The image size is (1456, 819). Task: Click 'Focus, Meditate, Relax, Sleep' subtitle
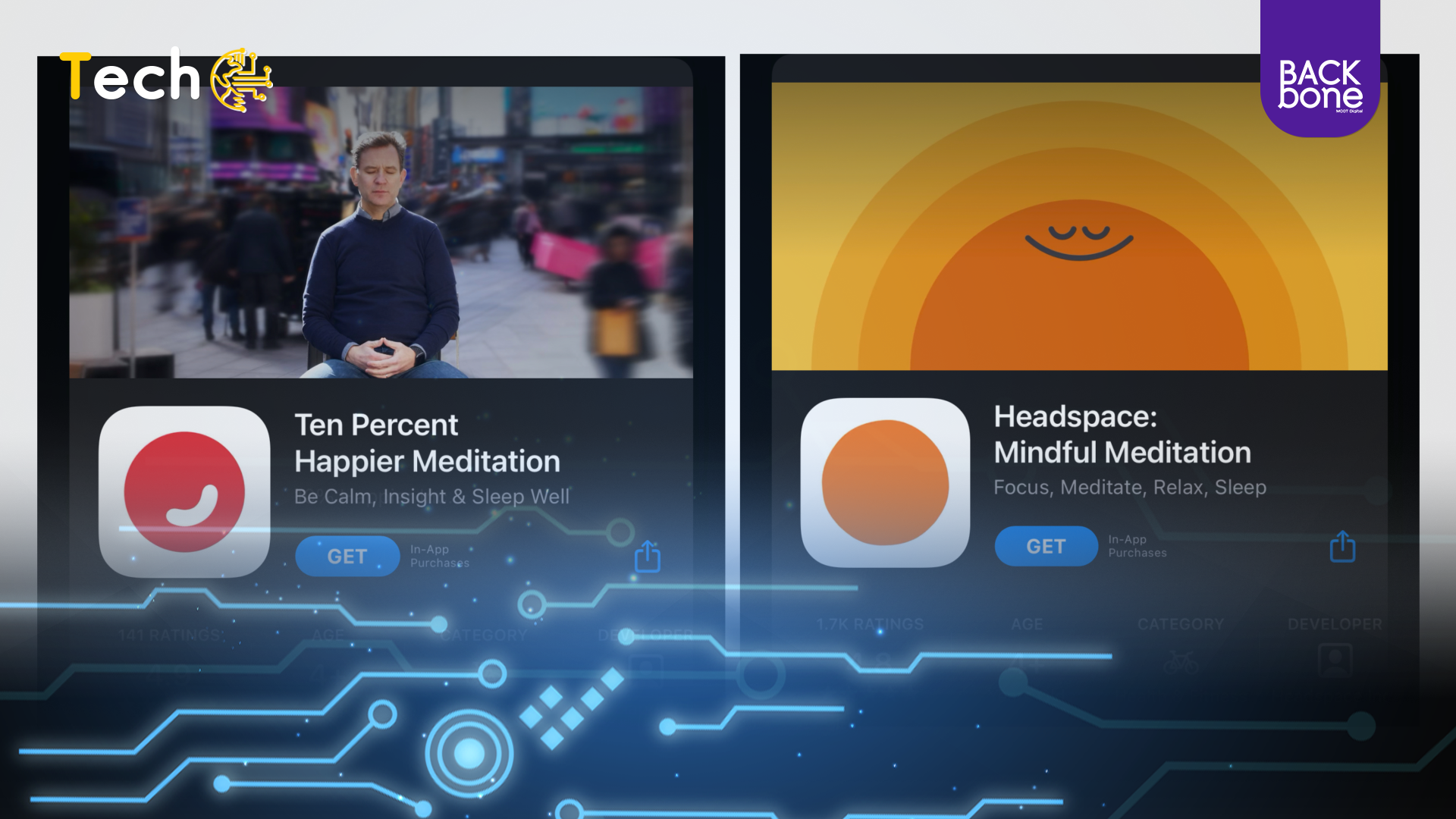[1130, 488]
